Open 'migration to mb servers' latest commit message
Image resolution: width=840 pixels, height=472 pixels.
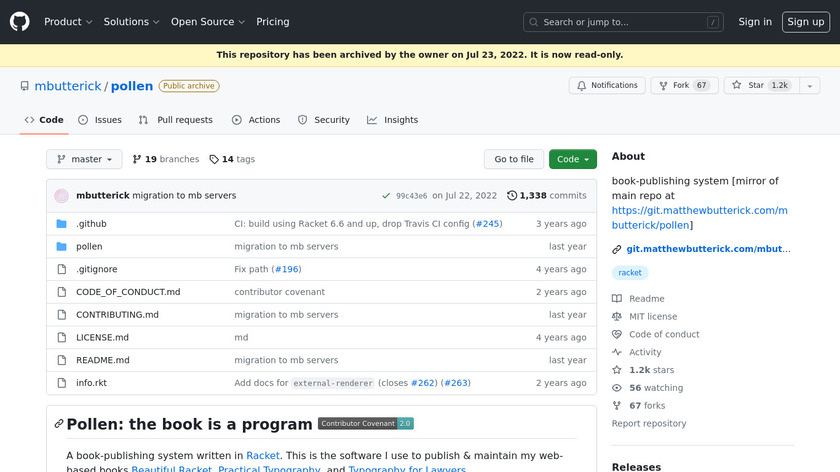(184, 196)
